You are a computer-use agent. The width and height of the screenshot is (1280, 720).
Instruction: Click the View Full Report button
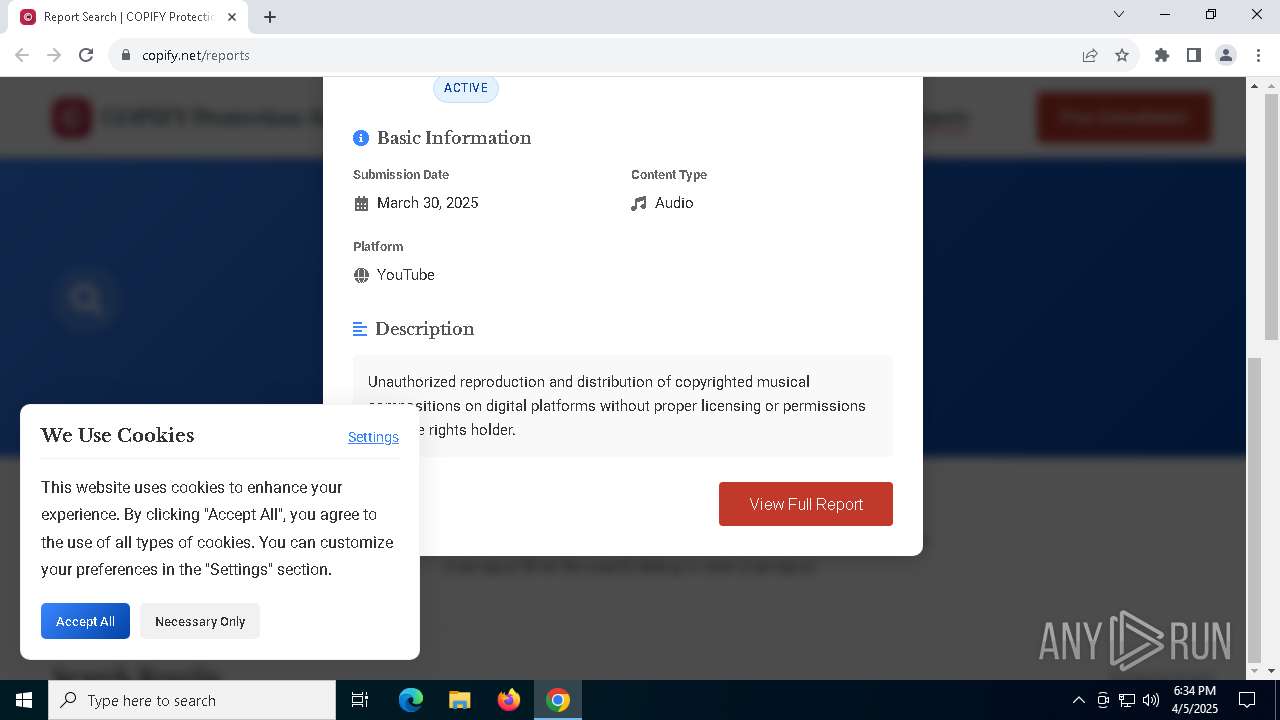805,504
